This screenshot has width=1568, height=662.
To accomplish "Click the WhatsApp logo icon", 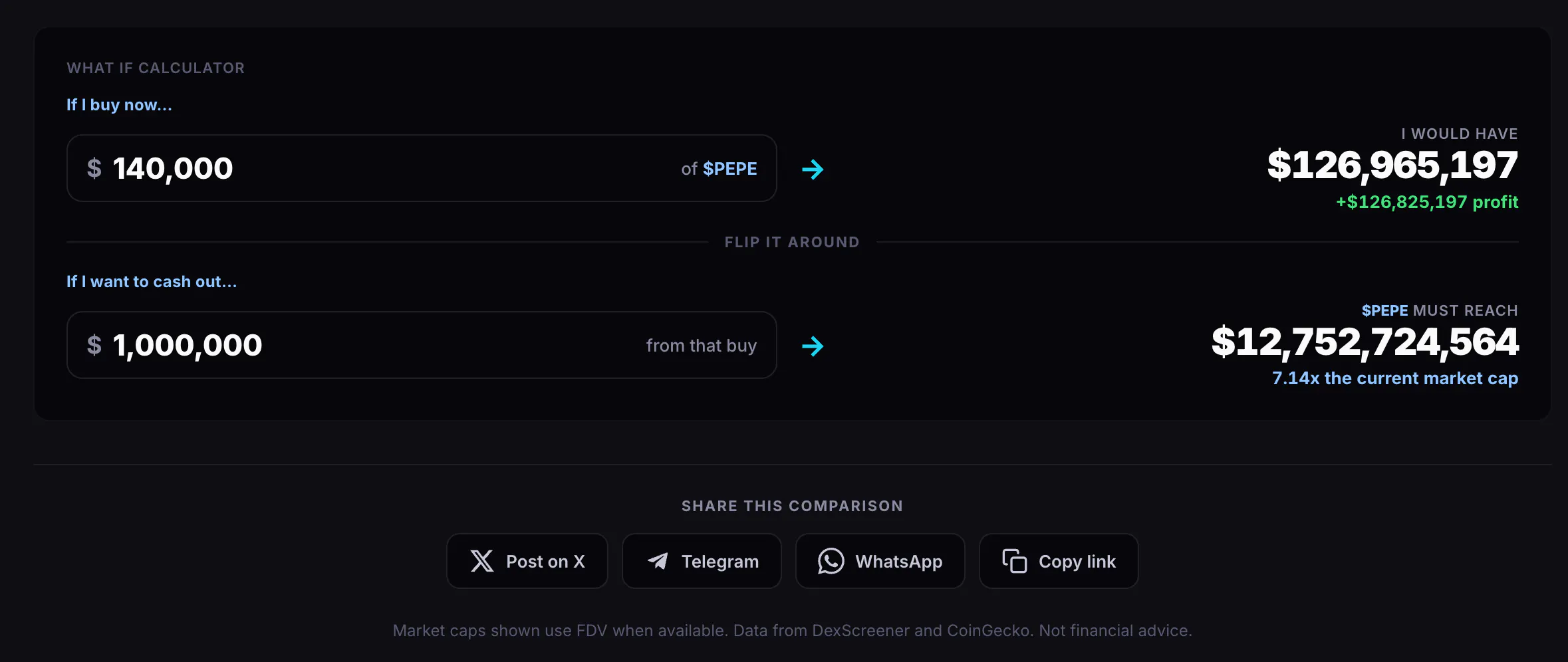I will [831, 561].
